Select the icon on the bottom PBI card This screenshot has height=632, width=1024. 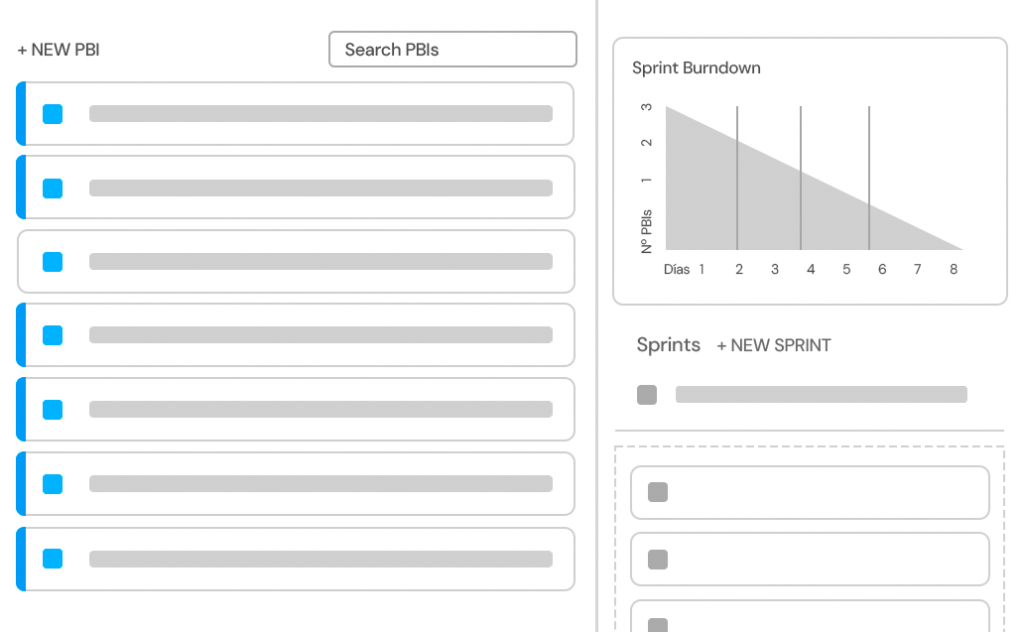pyautogui.click(x=51, y=558)
